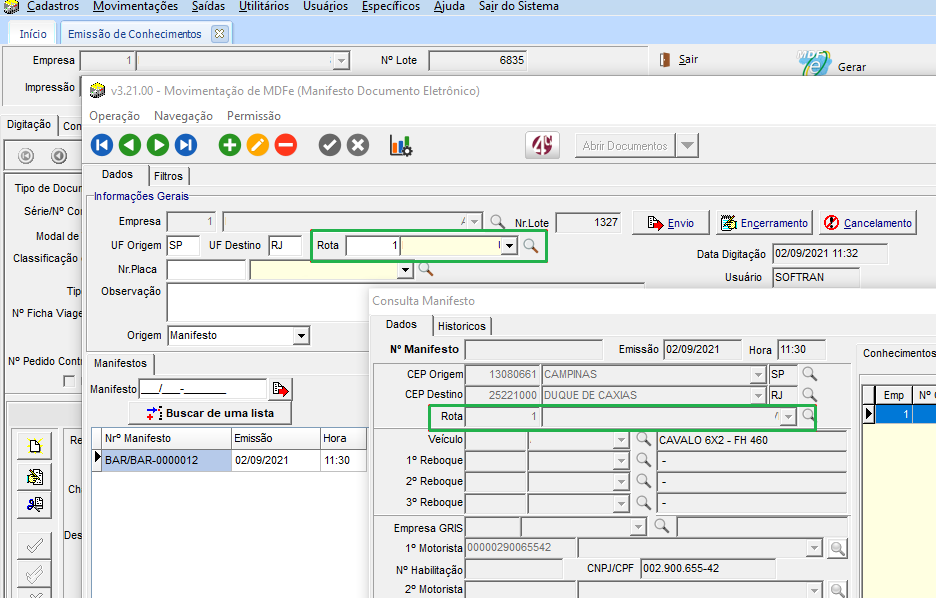Viewport: 936px width, 600px height.
Task: Click the orange pencil edit icon
Action: pos(258,145)
